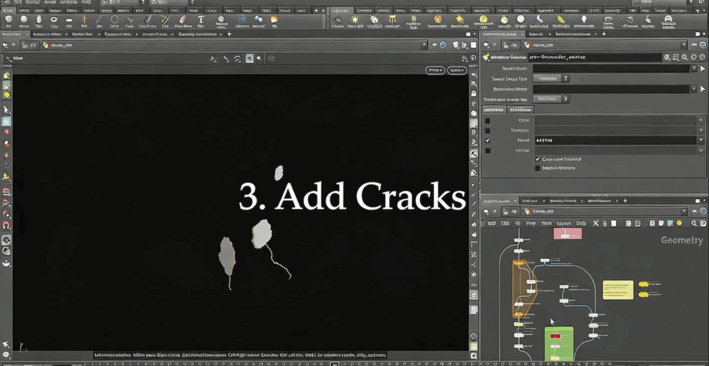Toggle the checked third parameter row checkbox
This screenshot has height=366, width=709.
coord(487,140)
